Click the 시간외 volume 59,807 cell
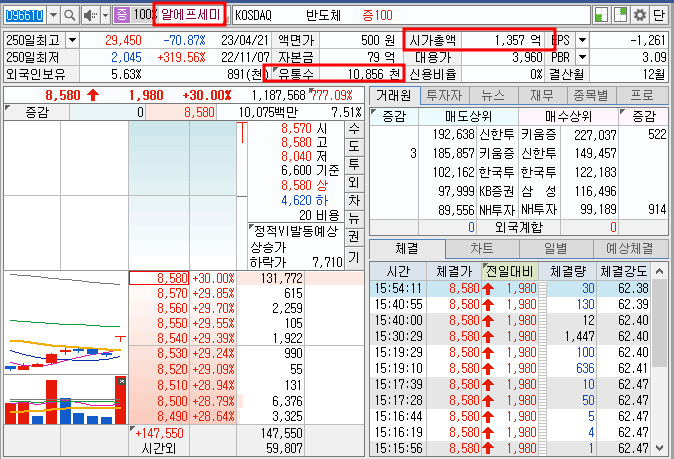674x459 pixels. 270,448
